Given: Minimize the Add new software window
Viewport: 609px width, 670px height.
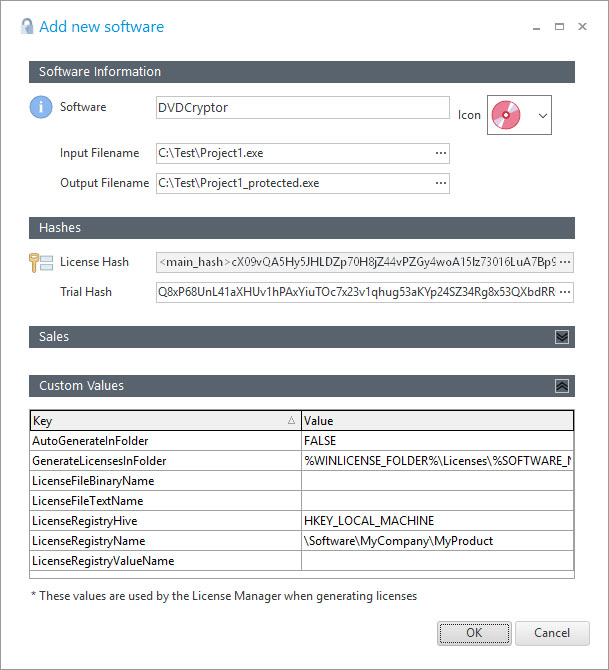Looking at the screenshot, I should click(537, 27).
